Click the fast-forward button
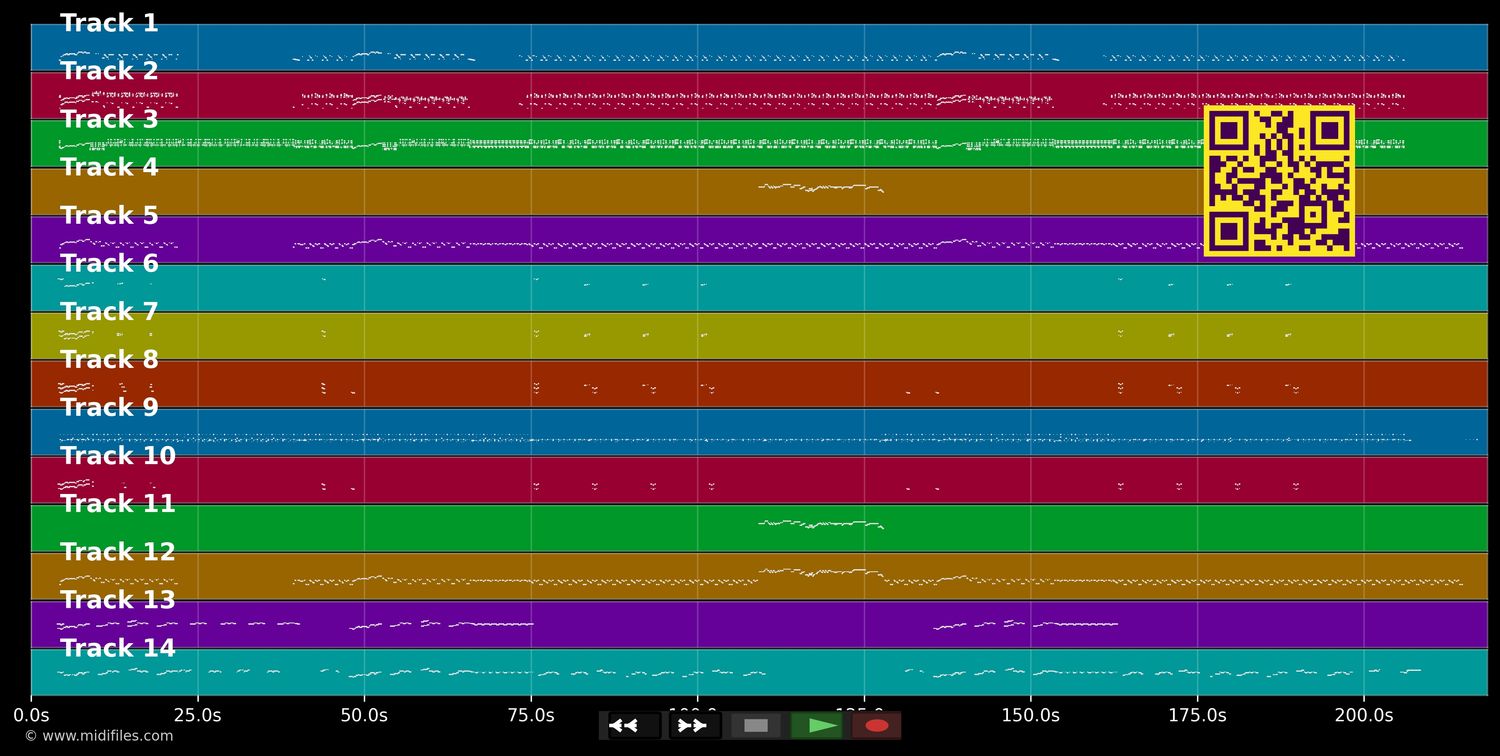This screenshot has height=756, width=1500. coord(695,726)
